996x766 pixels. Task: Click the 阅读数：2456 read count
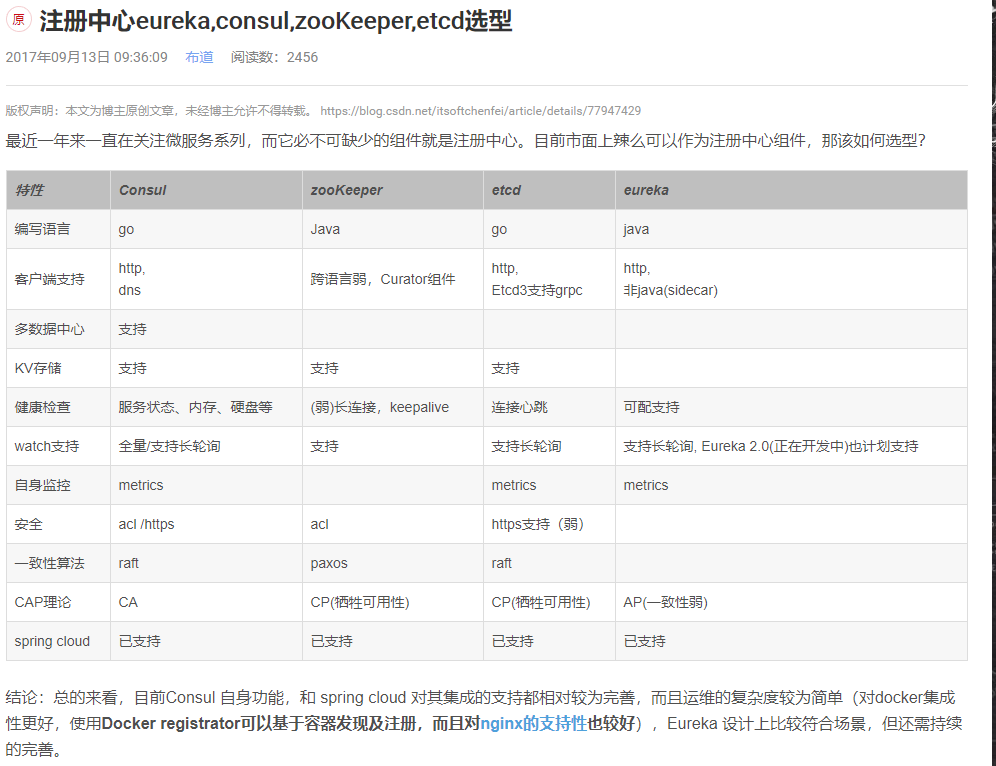[274, 57]
